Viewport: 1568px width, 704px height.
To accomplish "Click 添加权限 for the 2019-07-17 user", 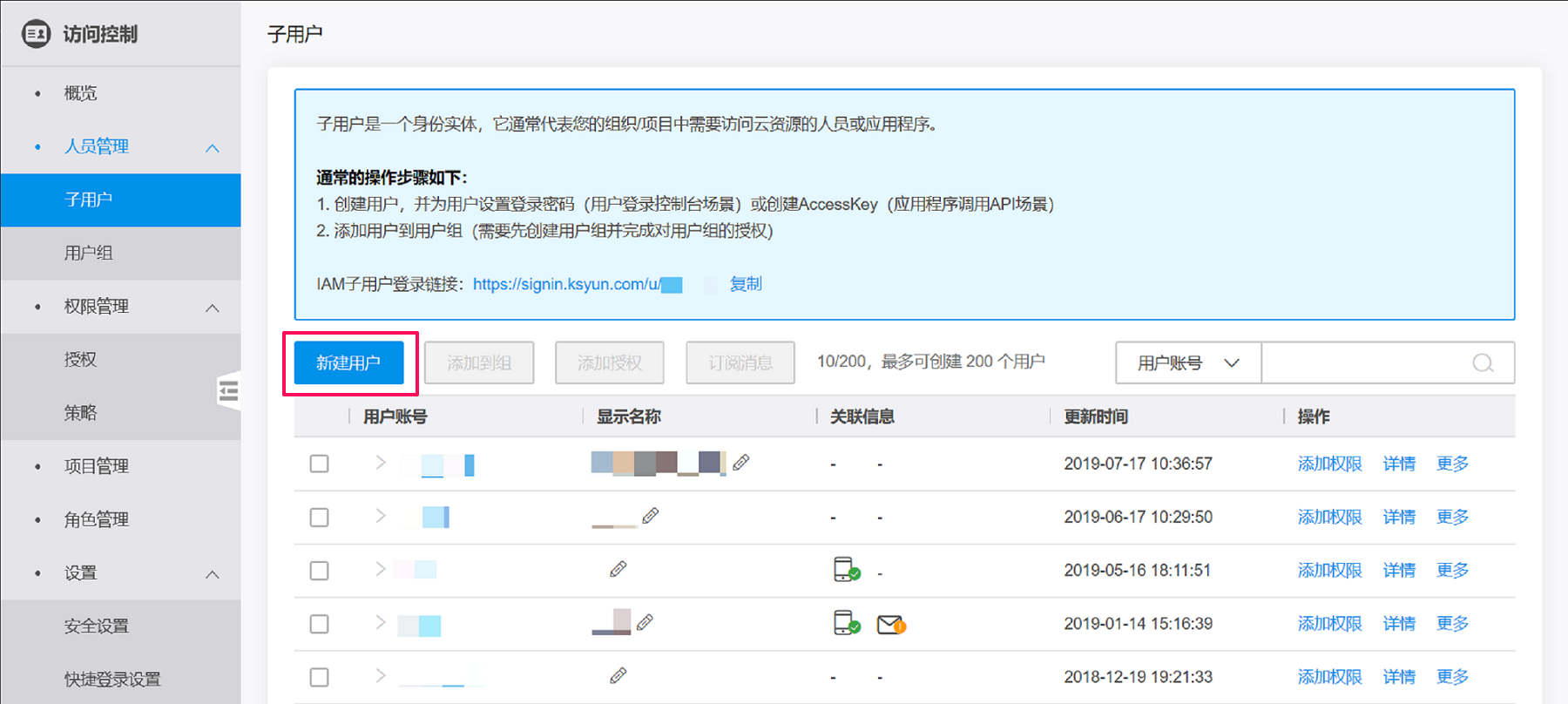I will (x=1329, y=464).
